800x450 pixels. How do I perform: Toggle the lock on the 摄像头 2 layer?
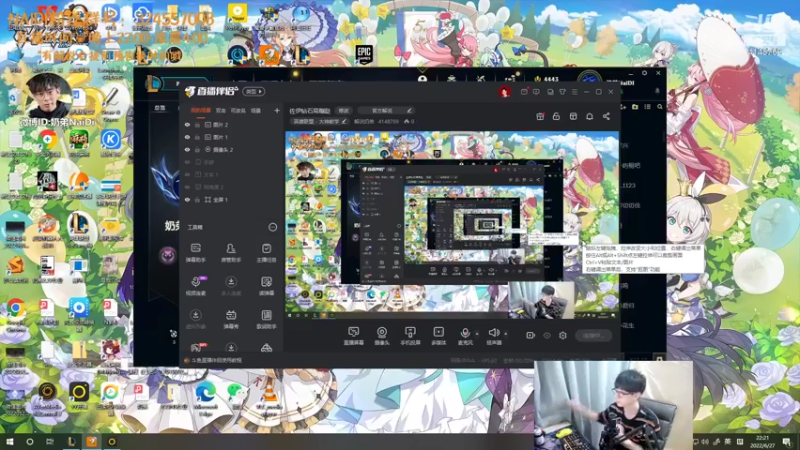(x=197, y=149)
